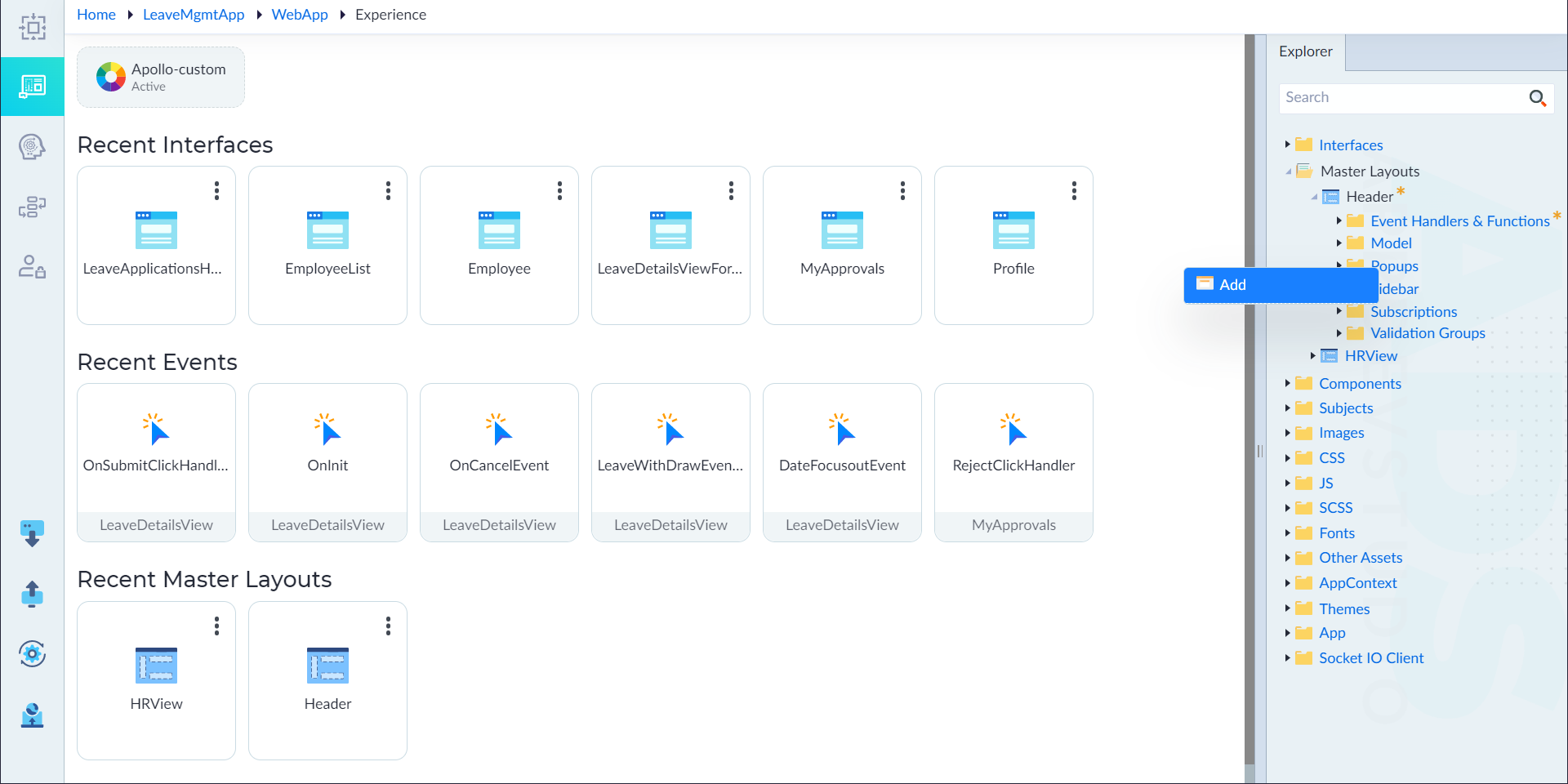Select the AppContext folder
Viewport: 1568px width, 784px height.
point(1357,583)
